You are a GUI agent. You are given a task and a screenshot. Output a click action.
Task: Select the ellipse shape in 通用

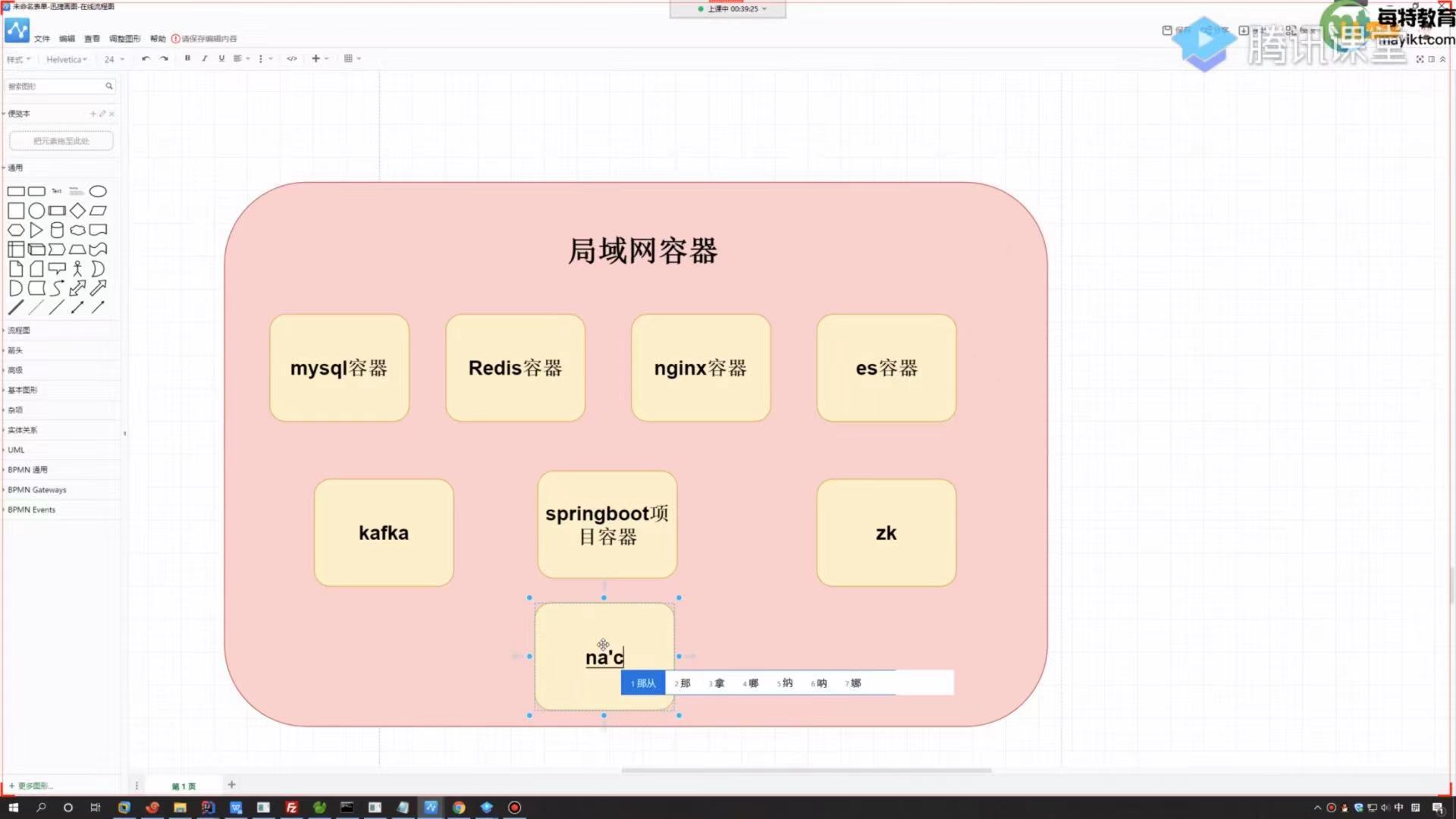[x=98, y=191]
